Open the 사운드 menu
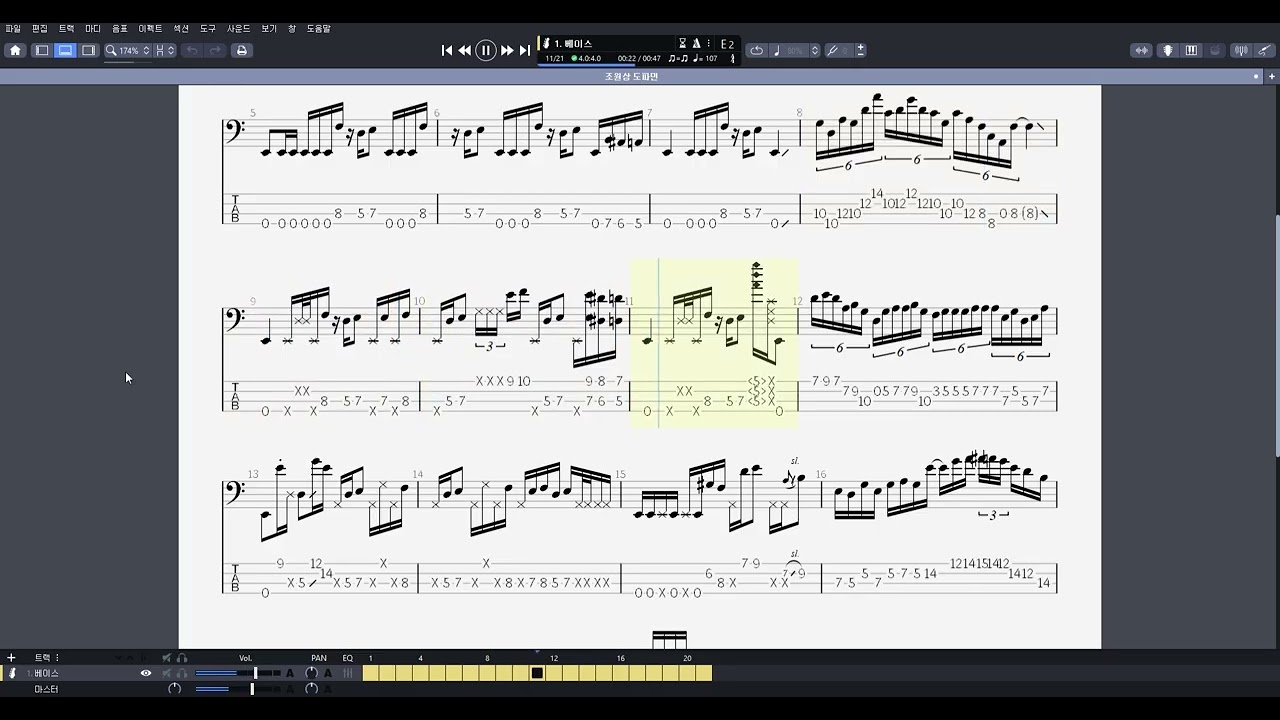1280x720 pixels. (x=239, y=29)
